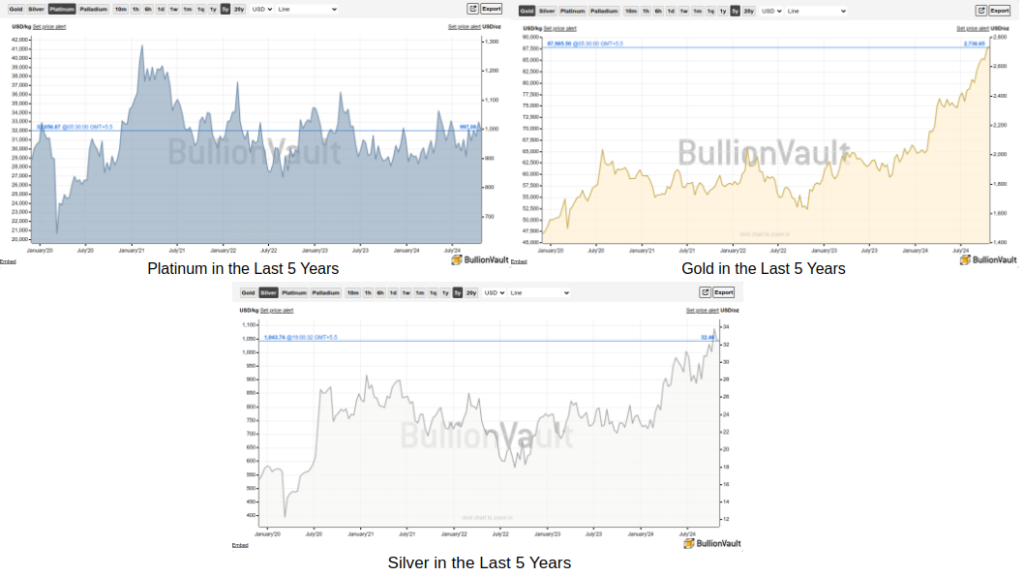Click Export on the Silver chart
The height and width of the screenshot is (576, 1024).
tap(724, 292)
